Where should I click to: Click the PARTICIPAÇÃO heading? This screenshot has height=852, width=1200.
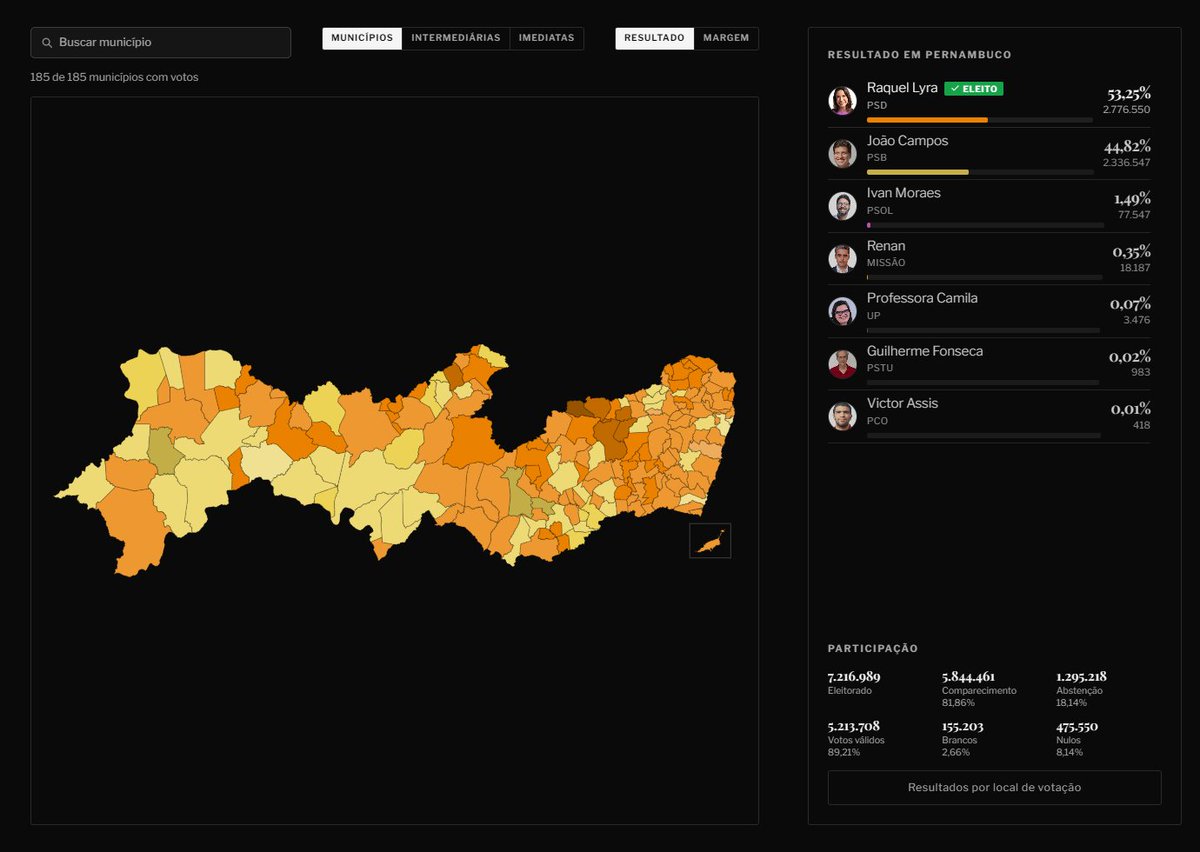point(873,649)
